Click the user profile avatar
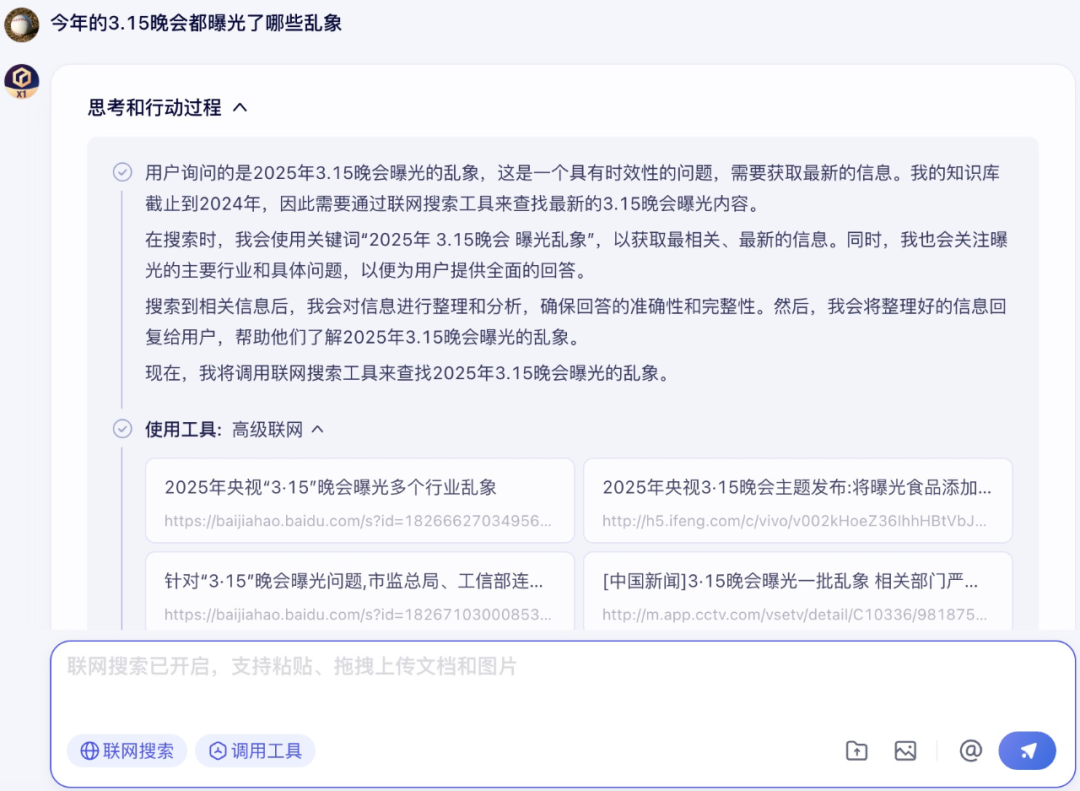Viewport: 1080px width, 791px height. [21, 24]
